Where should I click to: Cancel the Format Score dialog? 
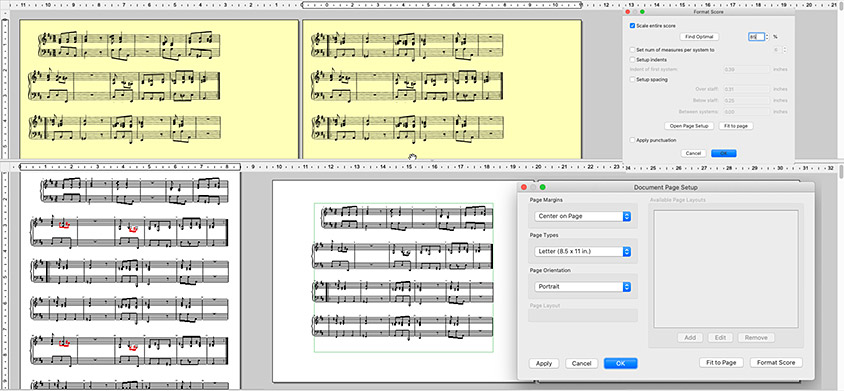(x=693, y=153)
